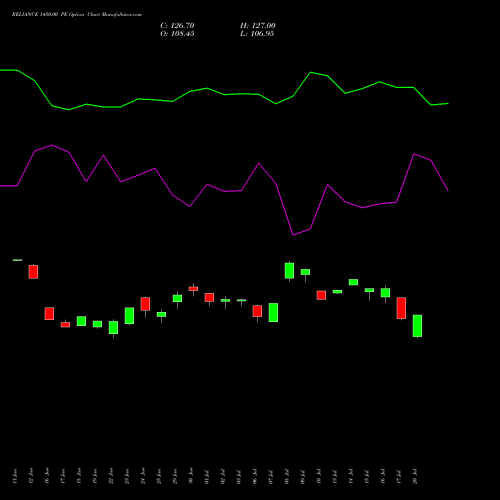Viewport: 500px width, 500px height.
Task: Select the high value H: 127.00
Action: [x=258, y=26]
